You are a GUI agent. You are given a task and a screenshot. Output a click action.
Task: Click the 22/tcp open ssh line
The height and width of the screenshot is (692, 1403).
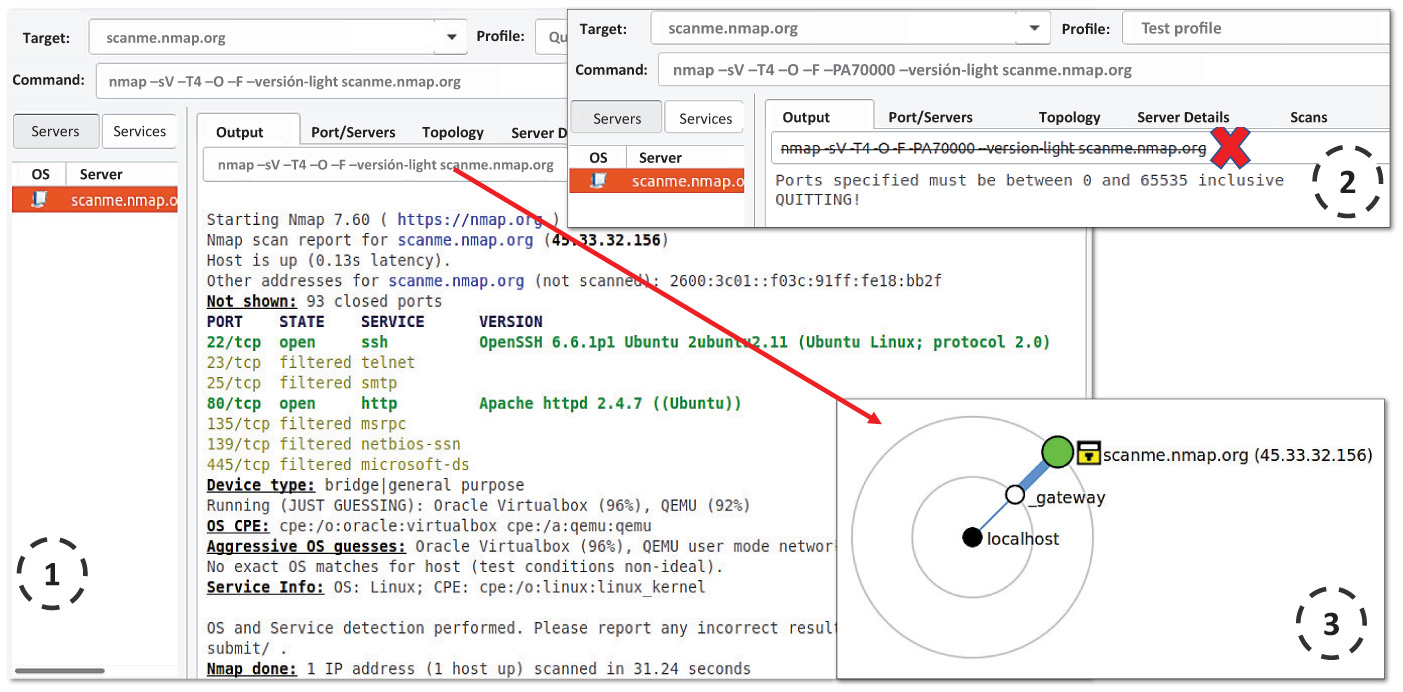(x=628, y=342)
